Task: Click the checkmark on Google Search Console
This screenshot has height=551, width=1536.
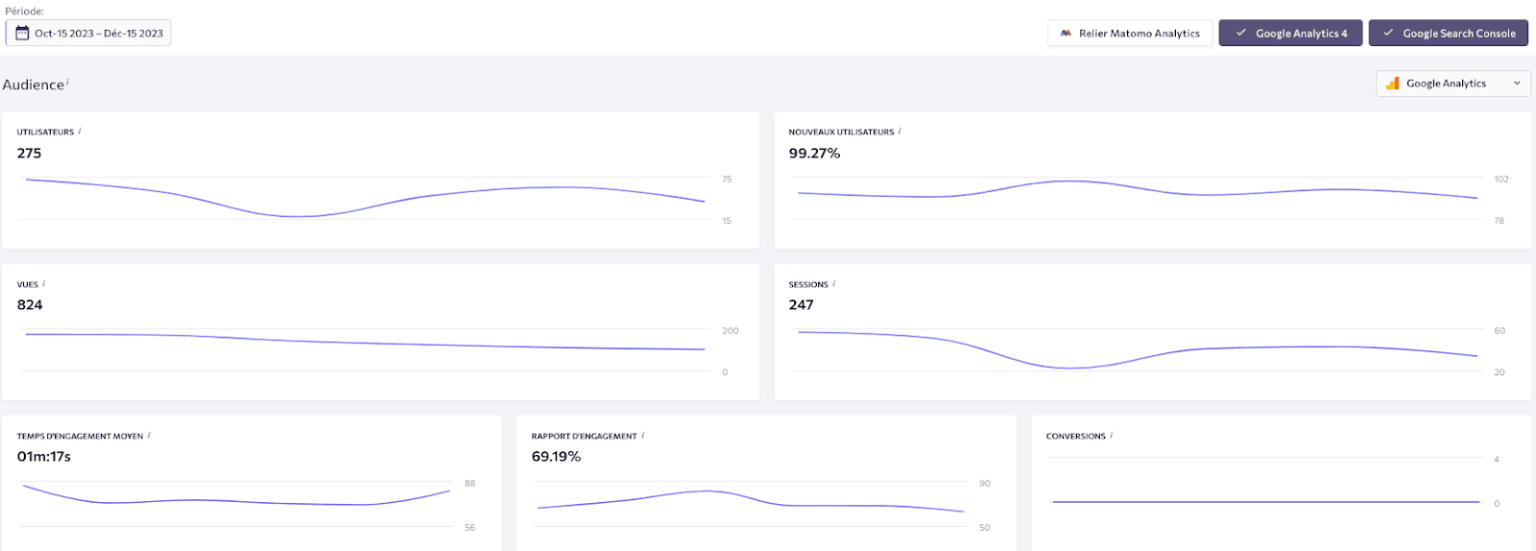Action: pos(1388,33)
